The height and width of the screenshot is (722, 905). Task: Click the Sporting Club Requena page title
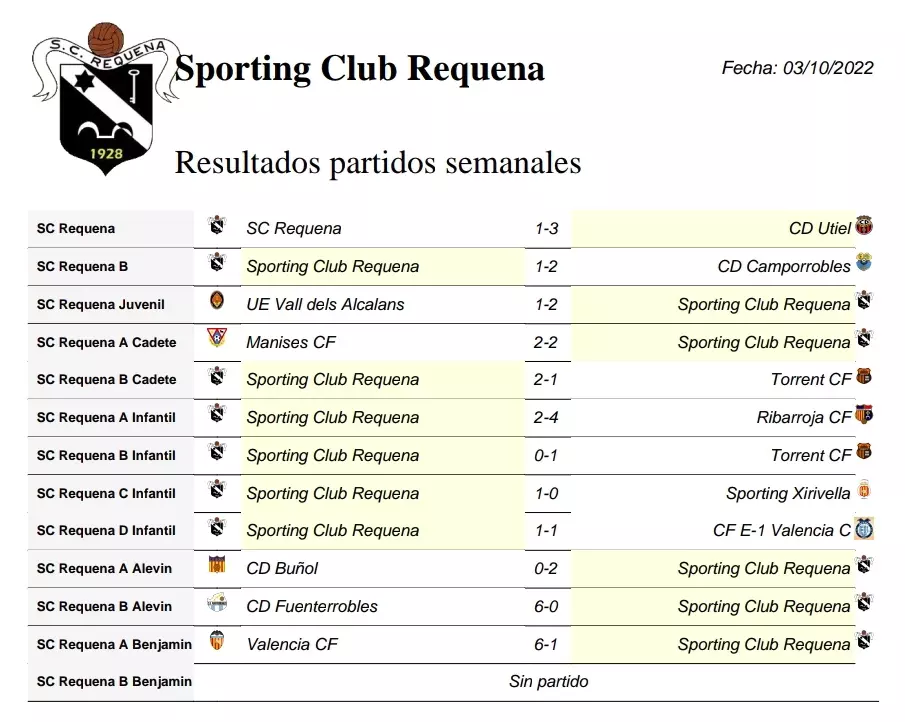click(360, 69)
